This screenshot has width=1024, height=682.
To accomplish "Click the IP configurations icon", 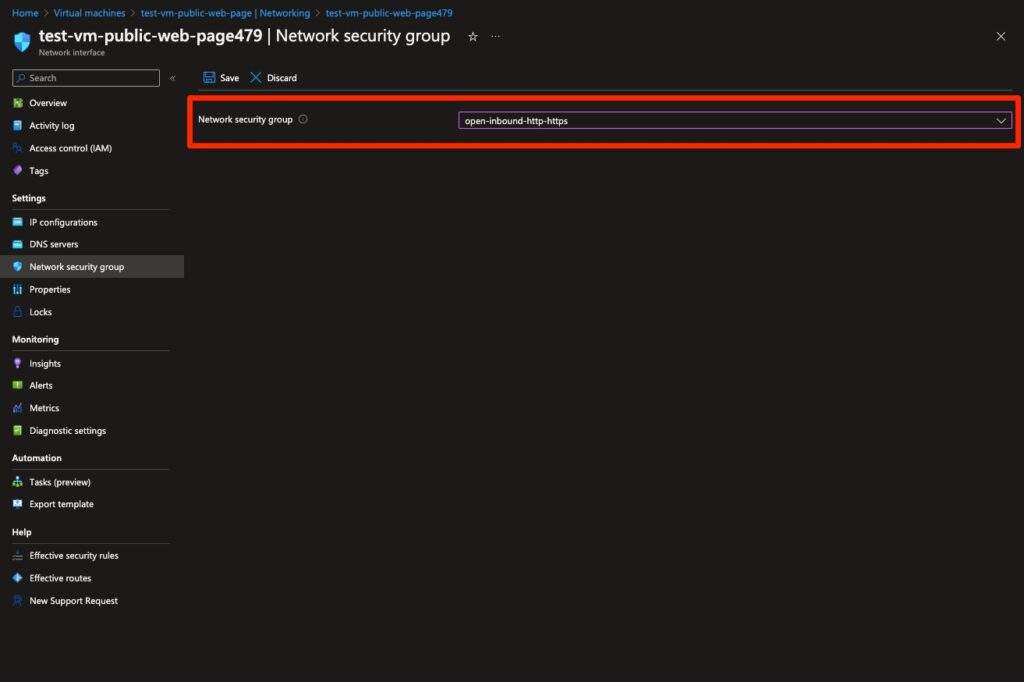I will 18,222.
